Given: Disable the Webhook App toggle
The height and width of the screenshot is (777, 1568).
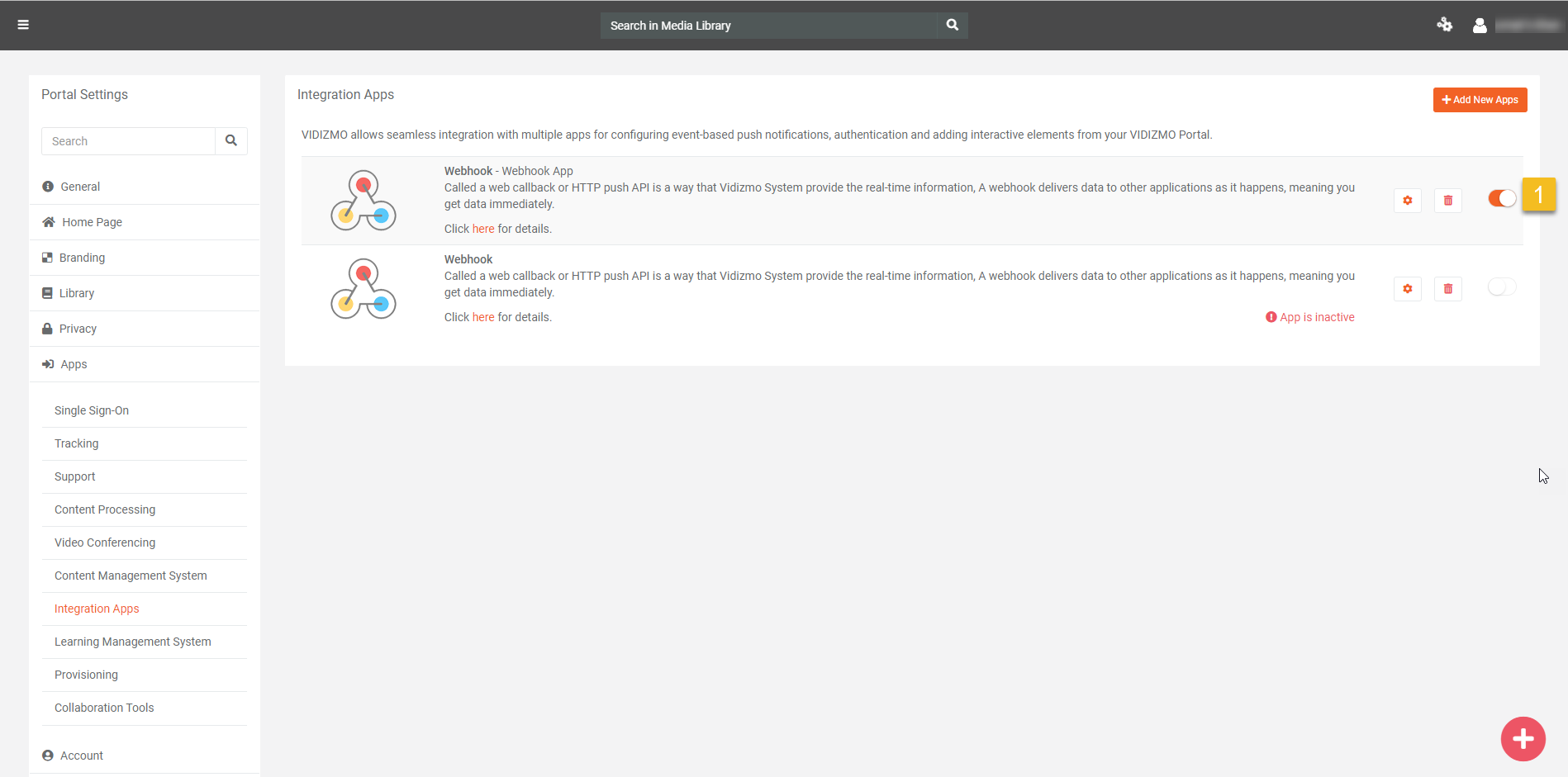Looking at the screenshot, I should (1501, 198).
